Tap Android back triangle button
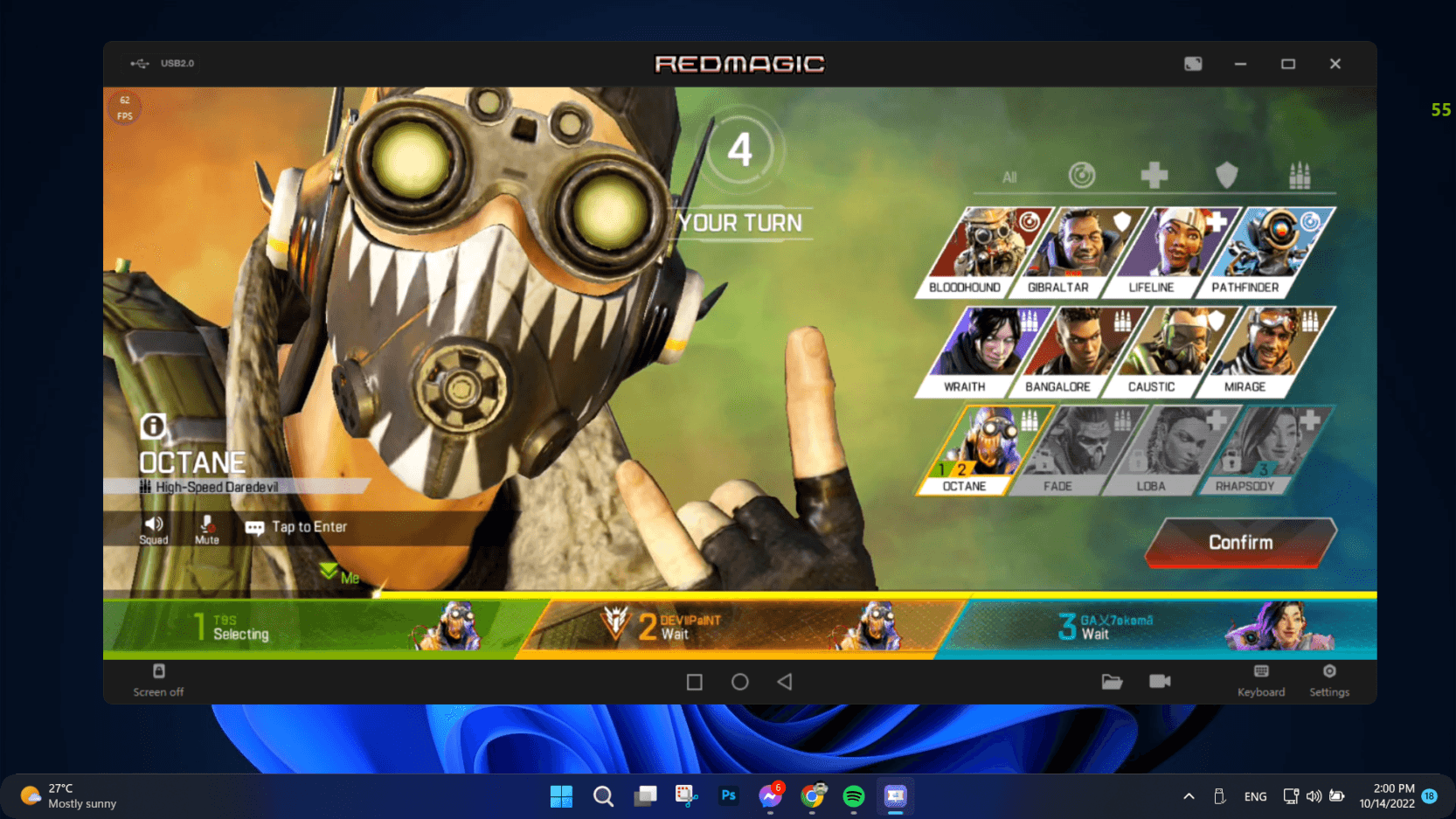 [785, 682]
